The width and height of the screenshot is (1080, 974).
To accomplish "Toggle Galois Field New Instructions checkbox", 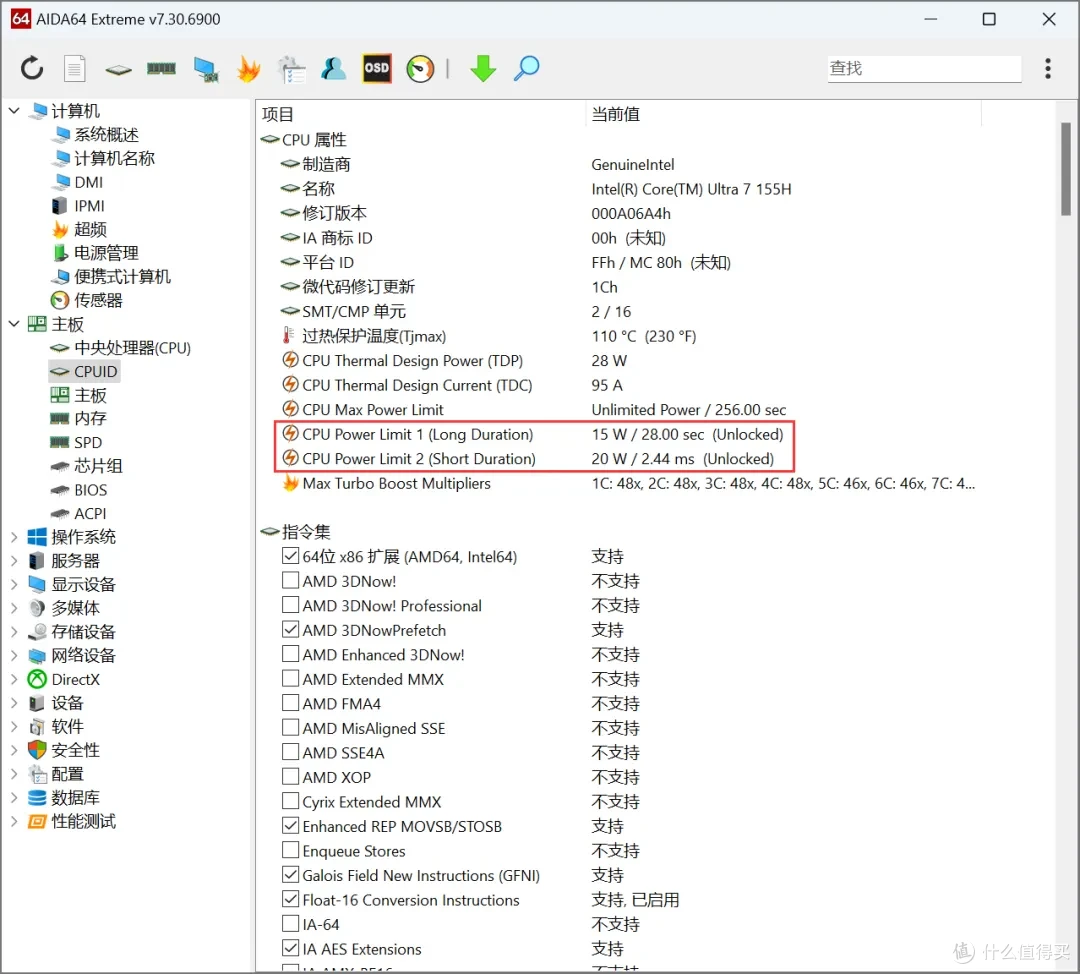I will click(290, 875).
